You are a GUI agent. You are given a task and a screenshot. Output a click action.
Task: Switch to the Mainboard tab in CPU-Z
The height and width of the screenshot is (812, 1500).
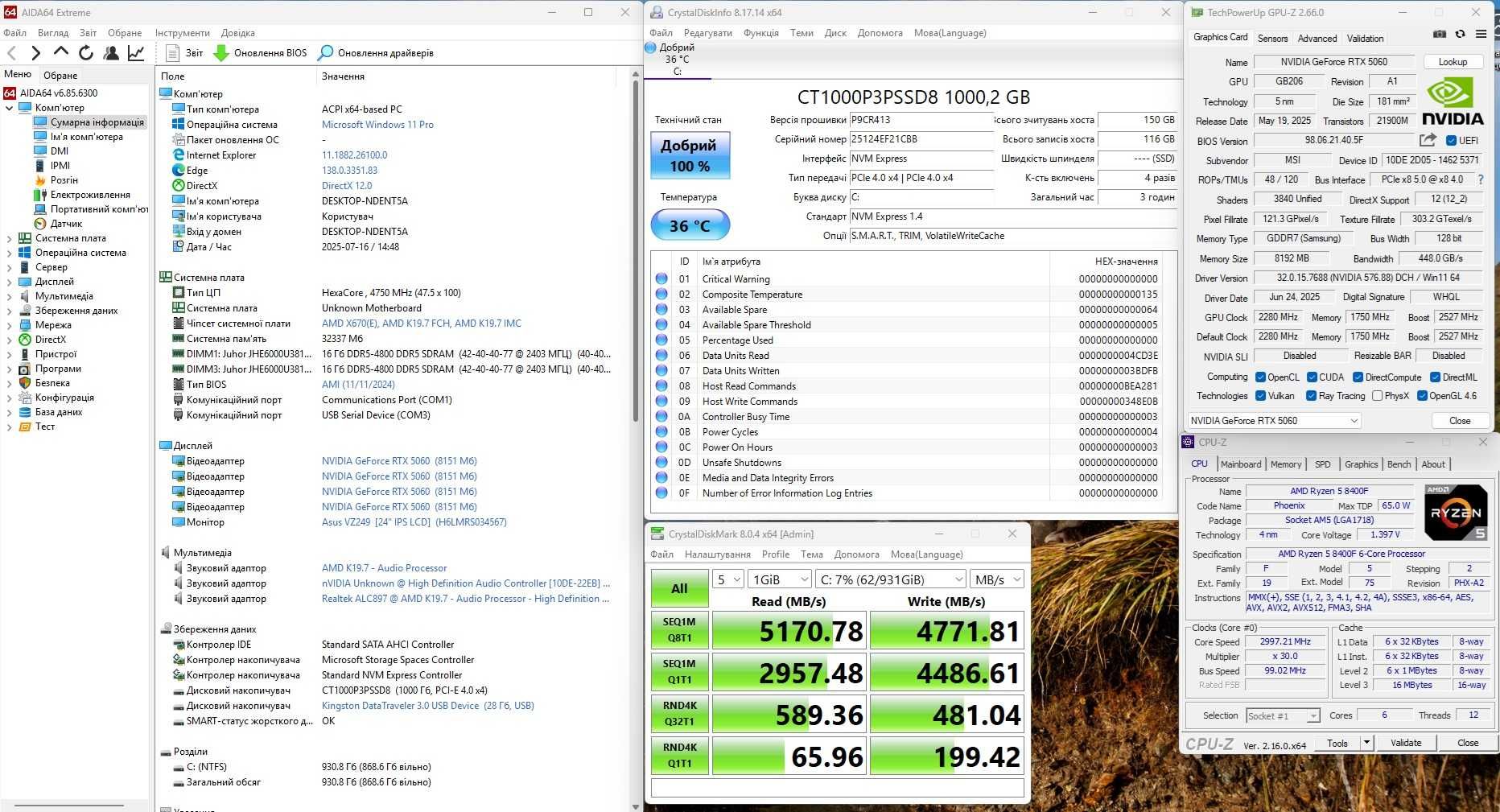click(1240, 464)
